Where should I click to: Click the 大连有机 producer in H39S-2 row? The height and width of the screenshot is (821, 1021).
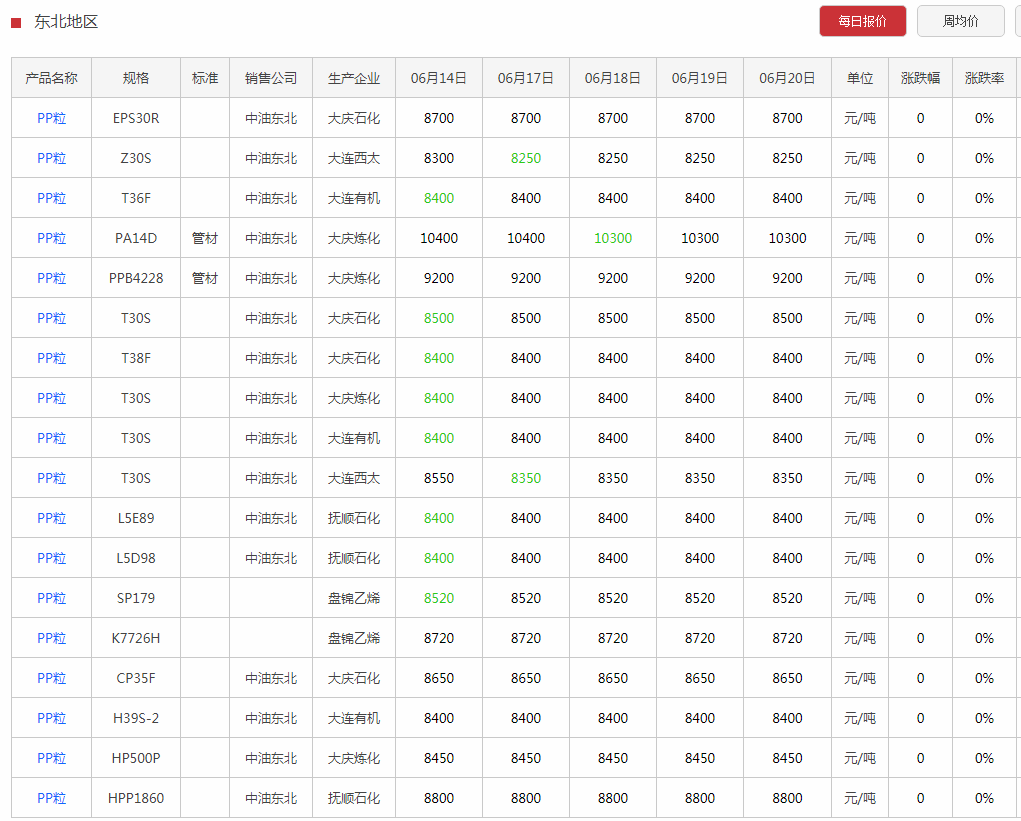tap(354, 718)
